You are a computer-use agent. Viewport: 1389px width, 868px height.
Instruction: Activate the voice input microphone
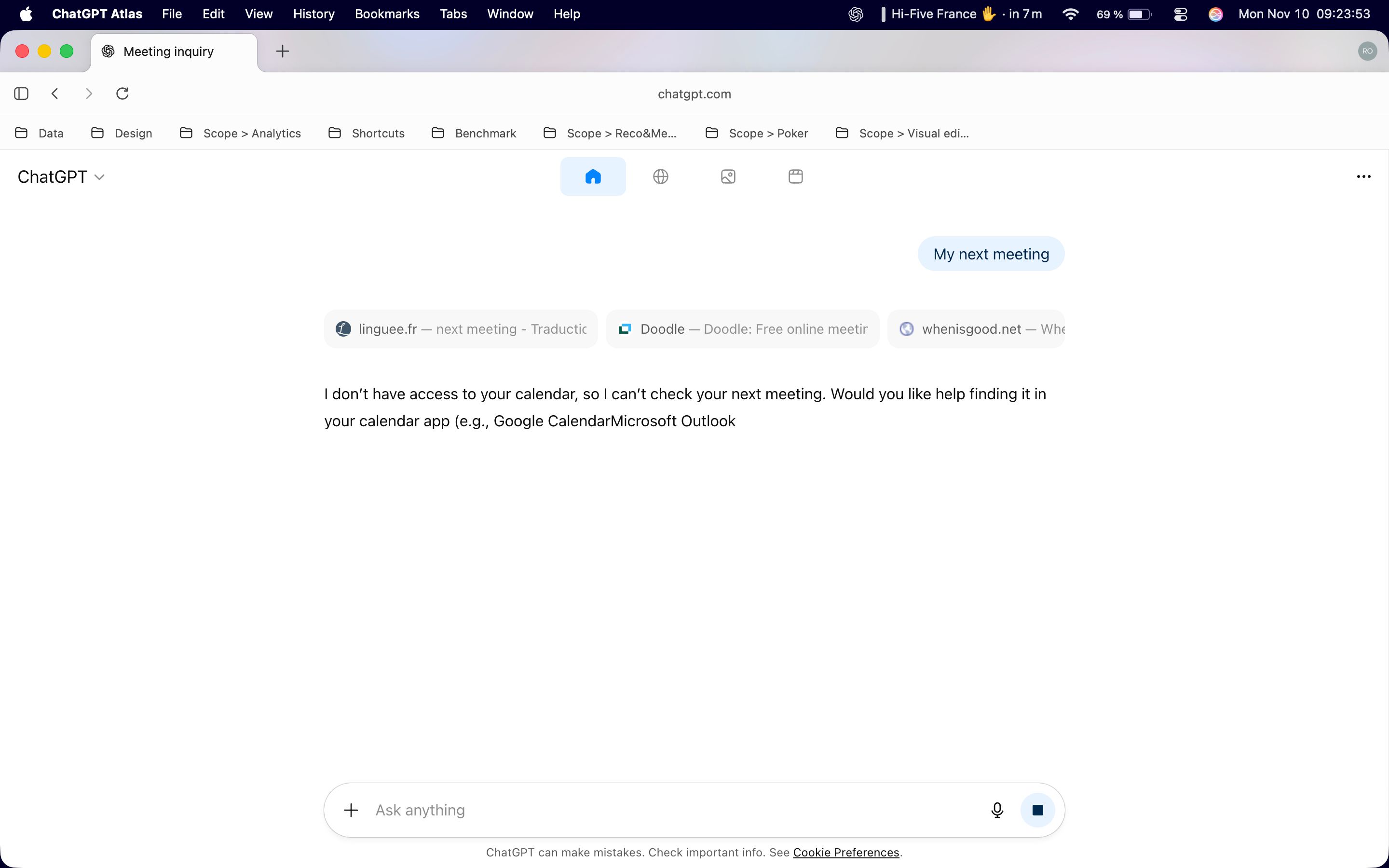tap(997, 810)
